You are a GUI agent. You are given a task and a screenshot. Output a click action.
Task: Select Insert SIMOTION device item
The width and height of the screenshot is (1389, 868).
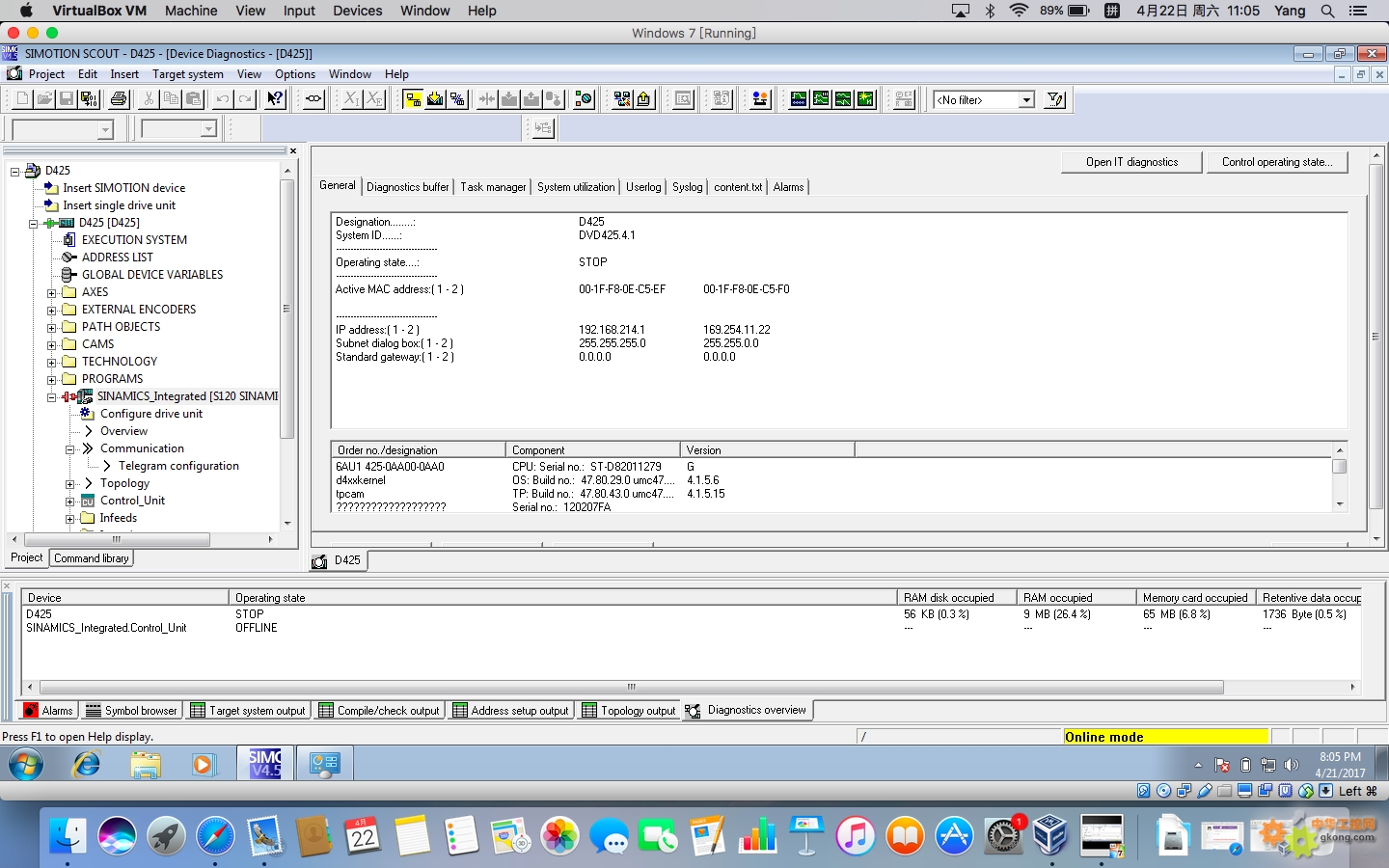(123, 188)
